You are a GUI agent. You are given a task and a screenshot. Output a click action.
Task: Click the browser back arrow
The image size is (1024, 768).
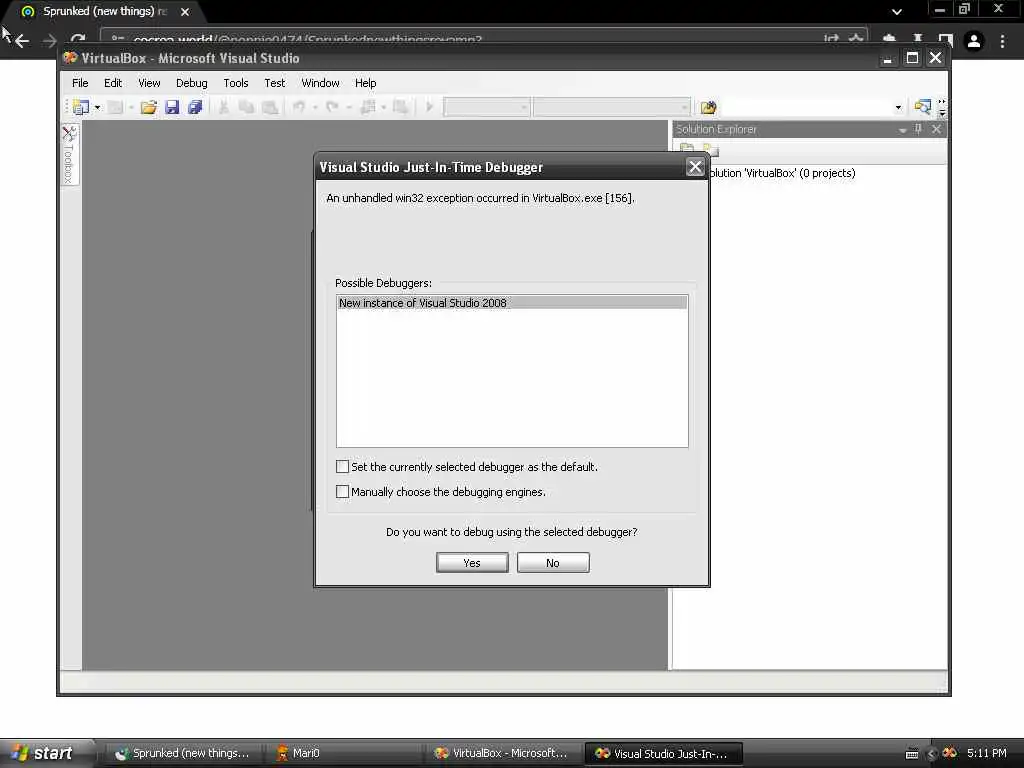click(22, 41)
